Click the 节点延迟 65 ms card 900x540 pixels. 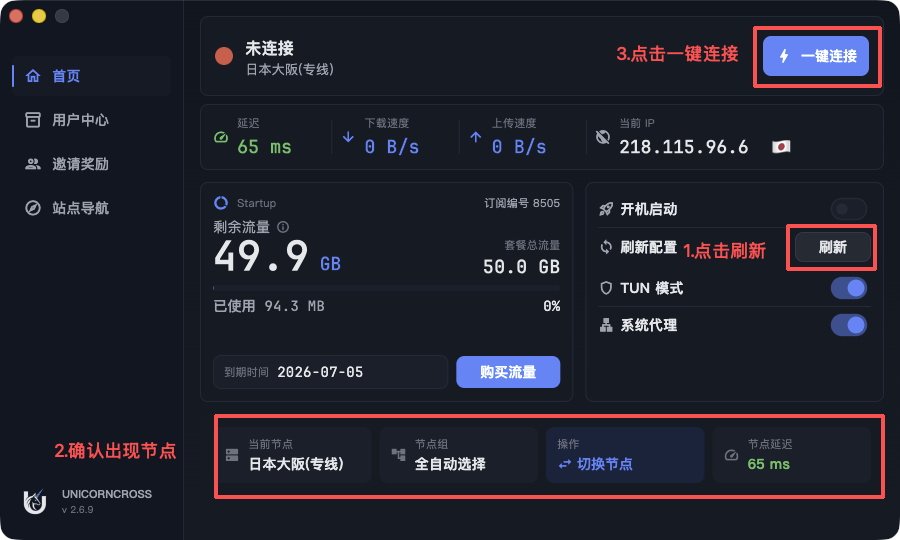[x=792, y=454]
